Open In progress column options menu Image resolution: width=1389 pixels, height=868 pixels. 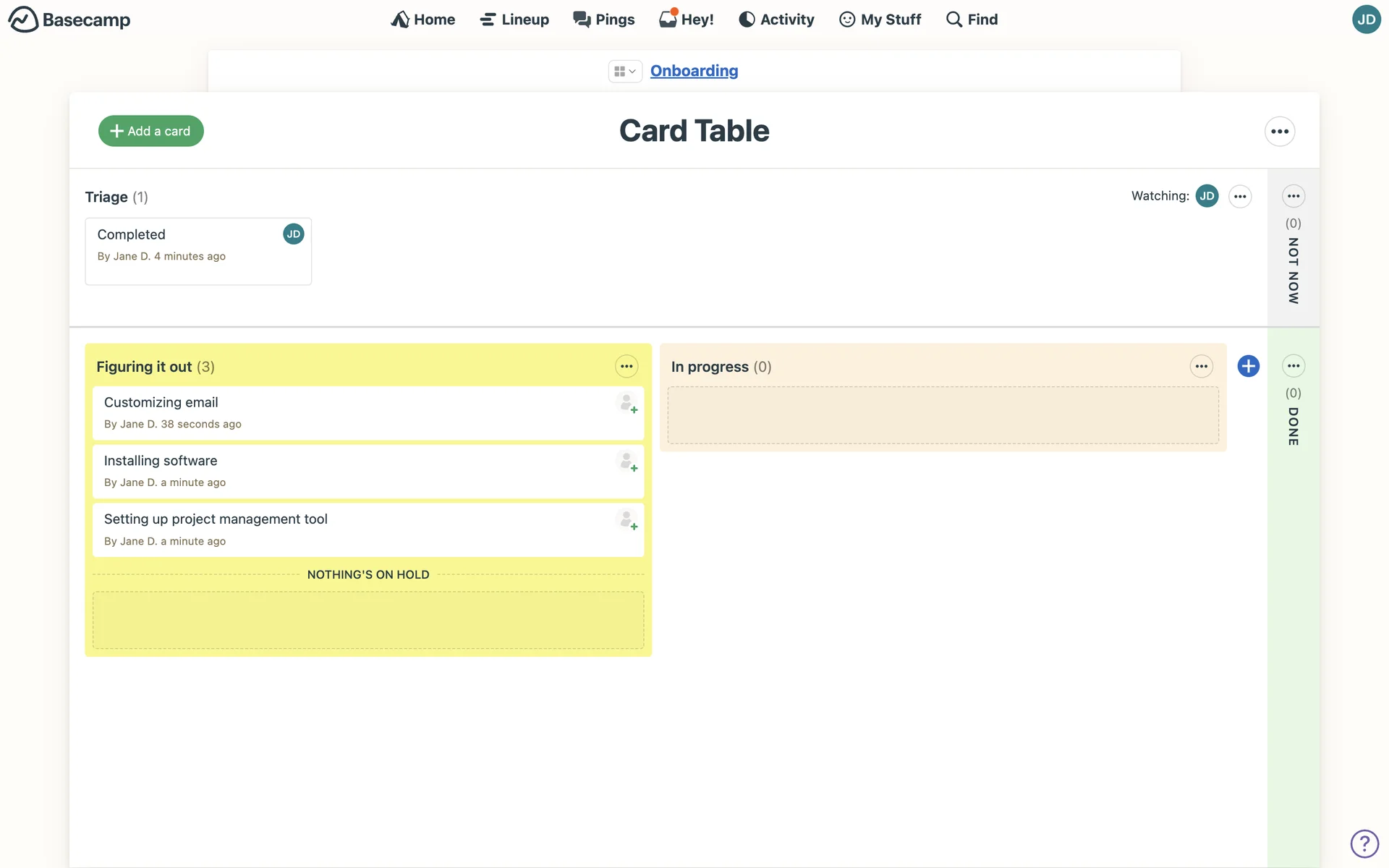pos(1201,367)
